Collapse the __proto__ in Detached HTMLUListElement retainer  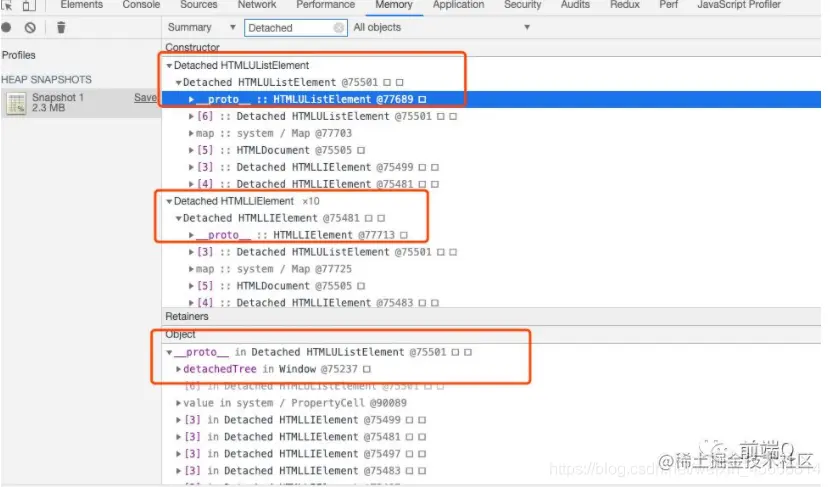(169, 352)
